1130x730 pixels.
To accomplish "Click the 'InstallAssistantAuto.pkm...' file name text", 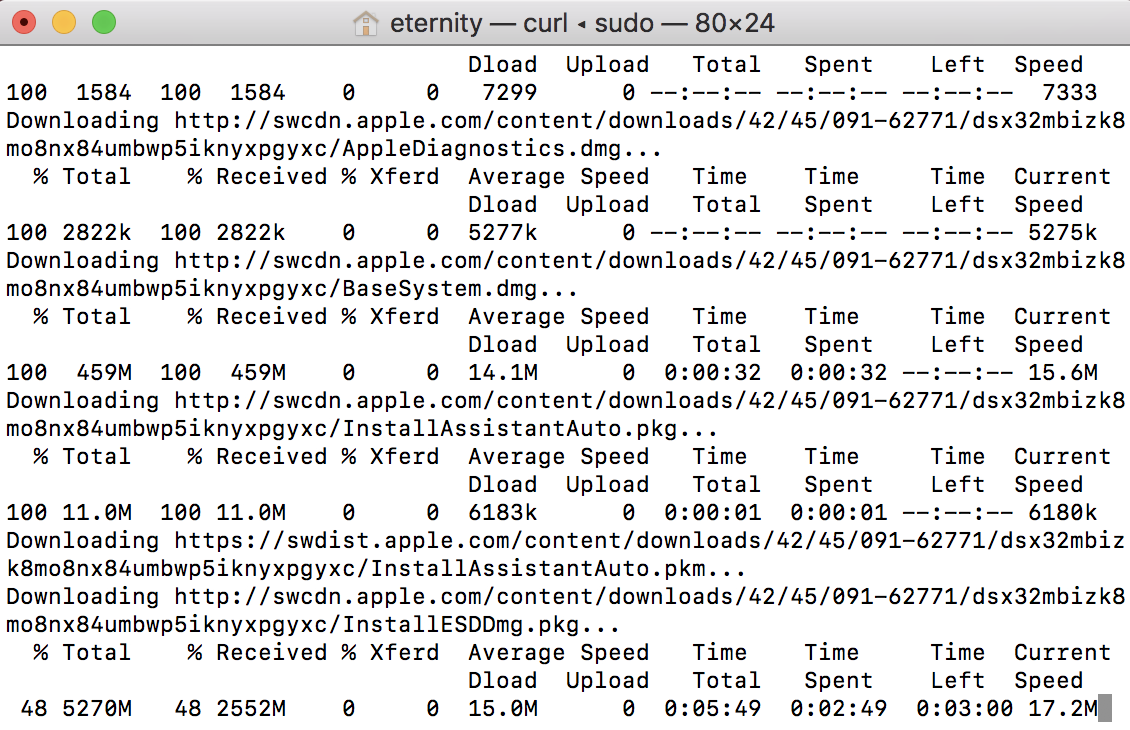I will pyautogui.click(x=558, y=569).
